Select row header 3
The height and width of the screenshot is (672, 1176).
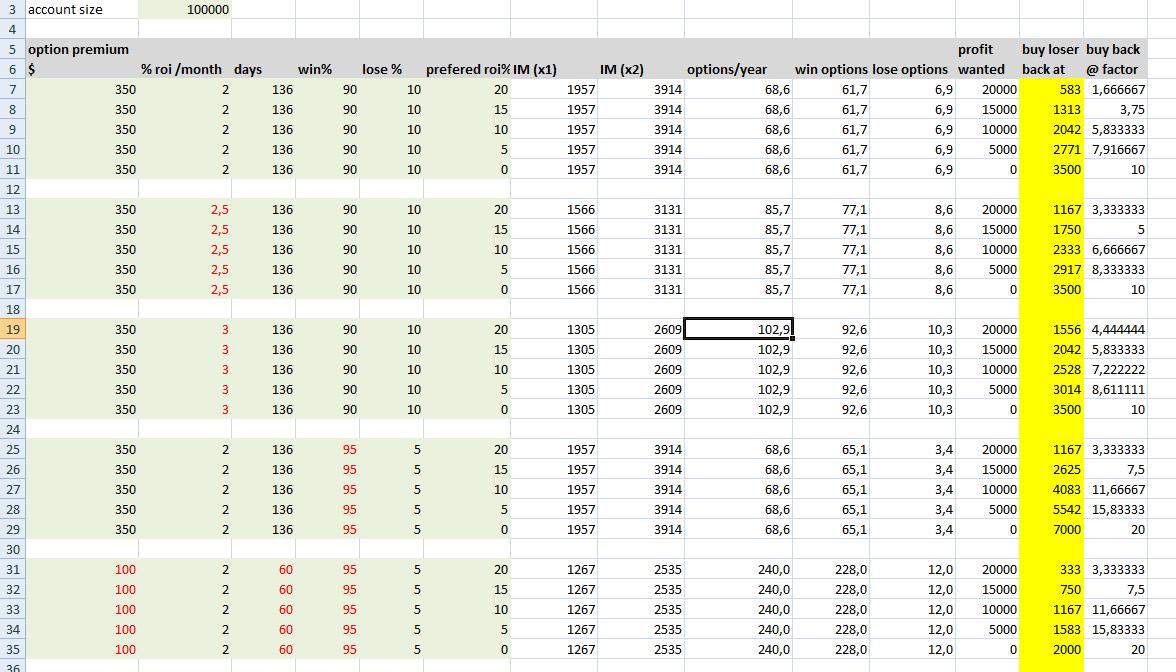click(x=13, y=10)
